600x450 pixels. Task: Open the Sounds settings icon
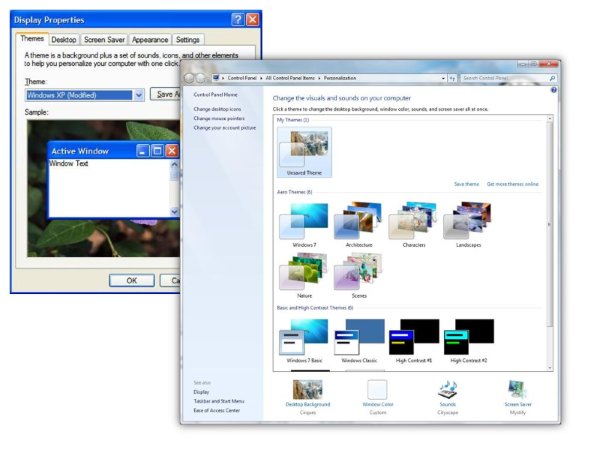coord(447,391)
